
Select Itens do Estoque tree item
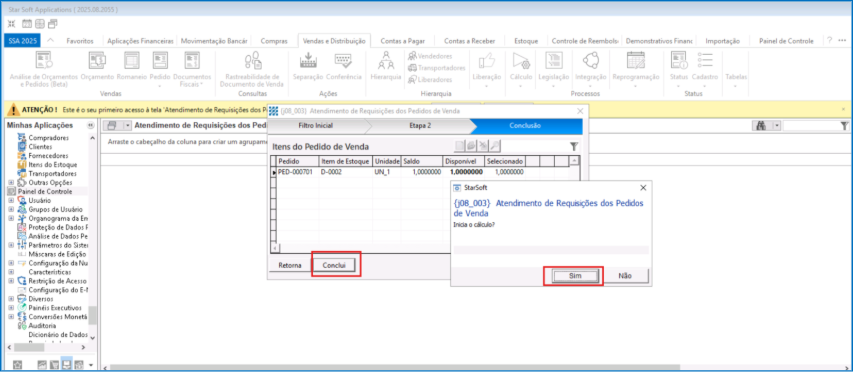(53, 165)
